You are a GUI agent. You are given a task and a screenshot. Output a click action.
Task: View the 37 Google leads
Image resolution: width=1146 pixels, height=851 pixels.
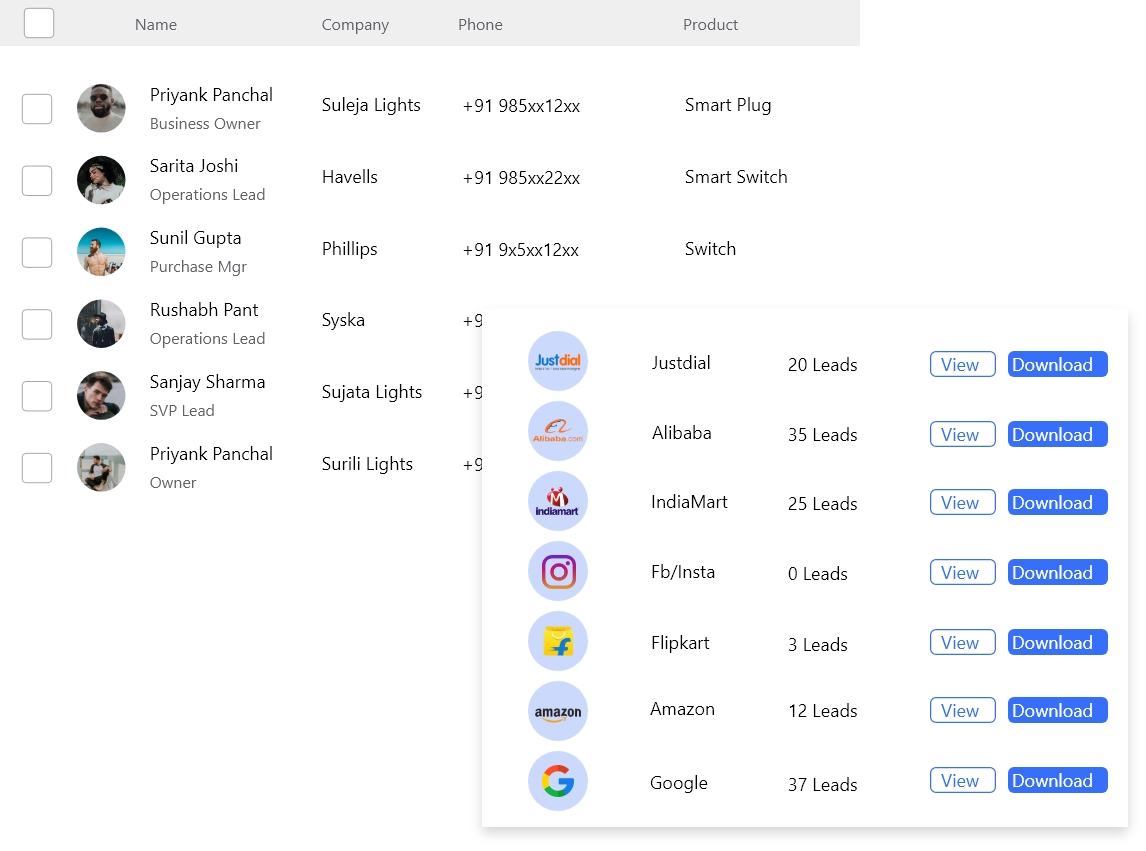click(963, 780)
